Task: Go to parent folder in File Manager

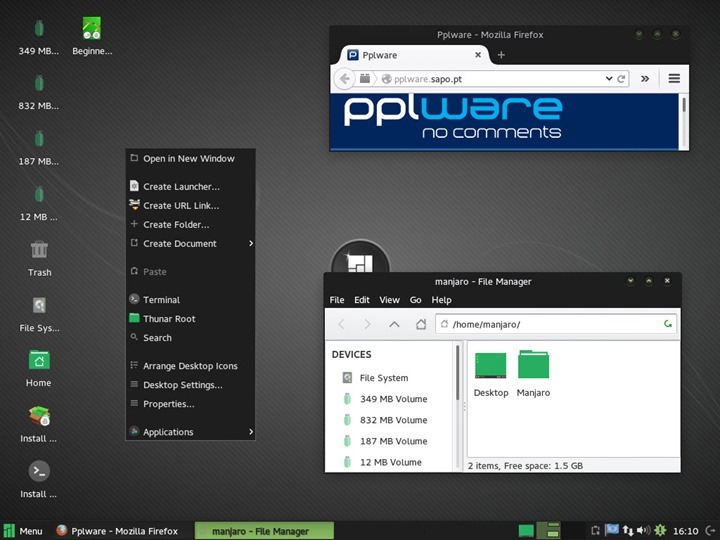Action: click(394, 324)
